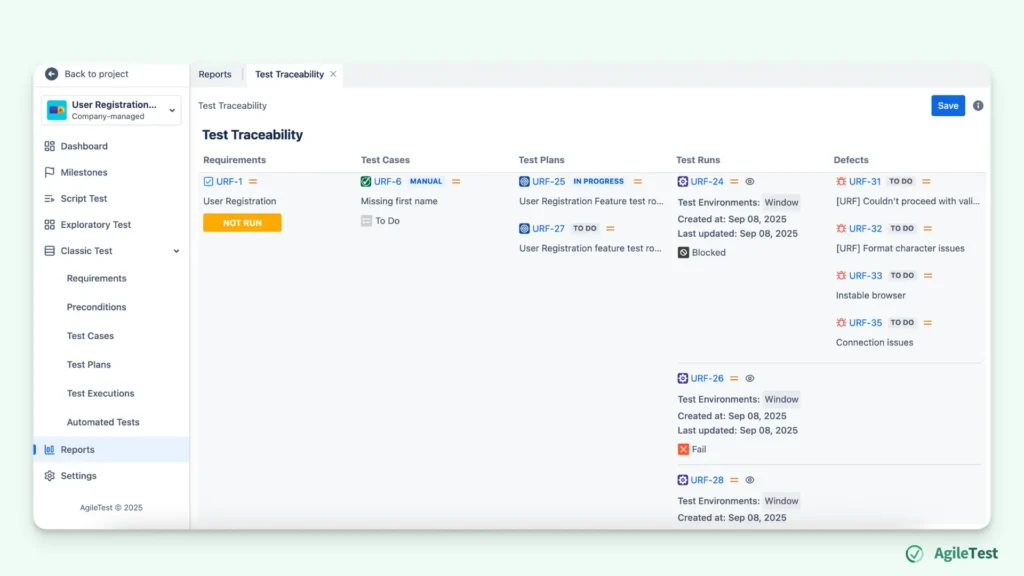Click the Settings gear icon
1024x576 pixels.
click(50, 475)
